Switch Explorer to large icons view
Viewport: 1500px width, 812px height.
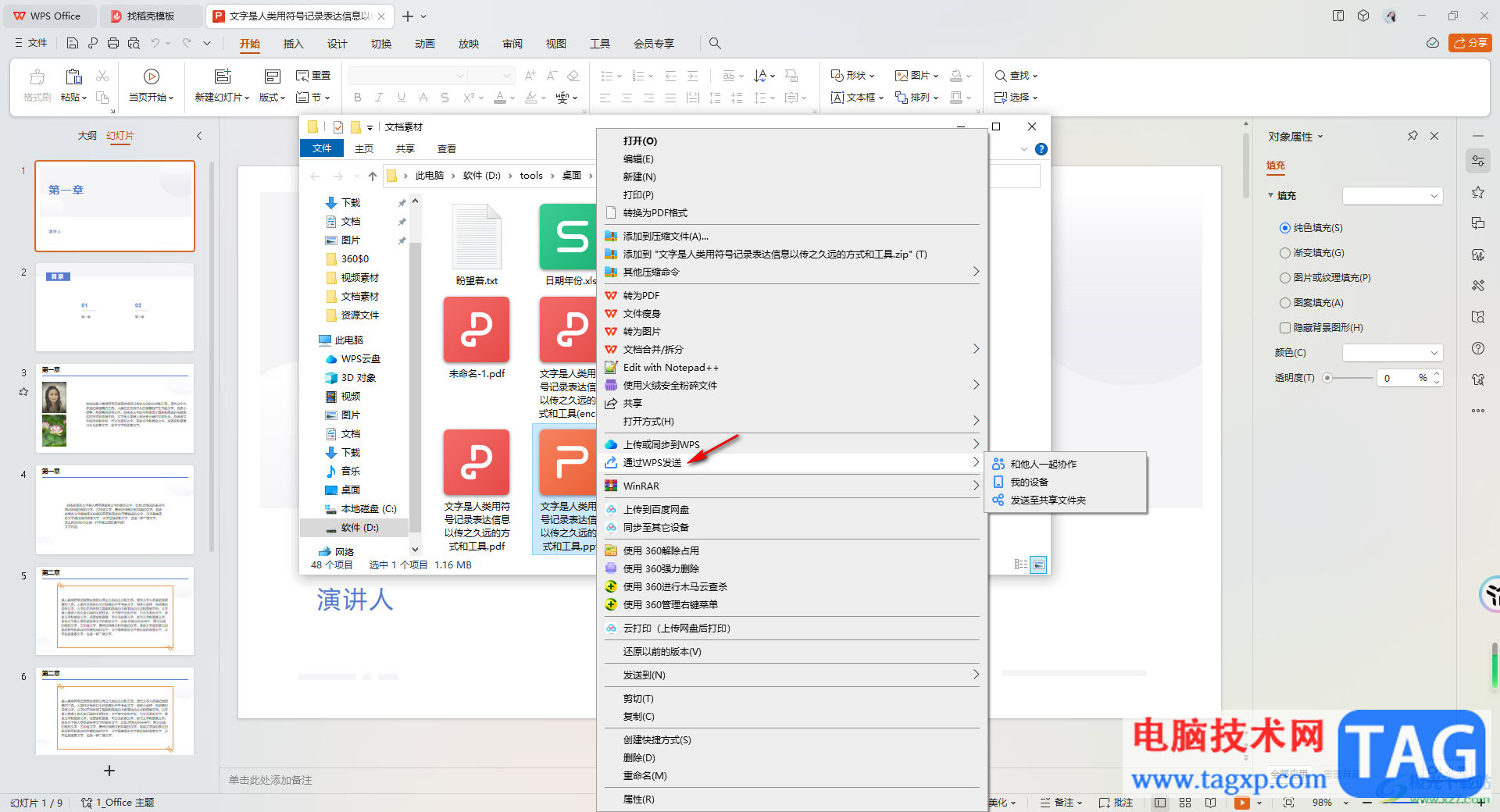click(1038, 564)
